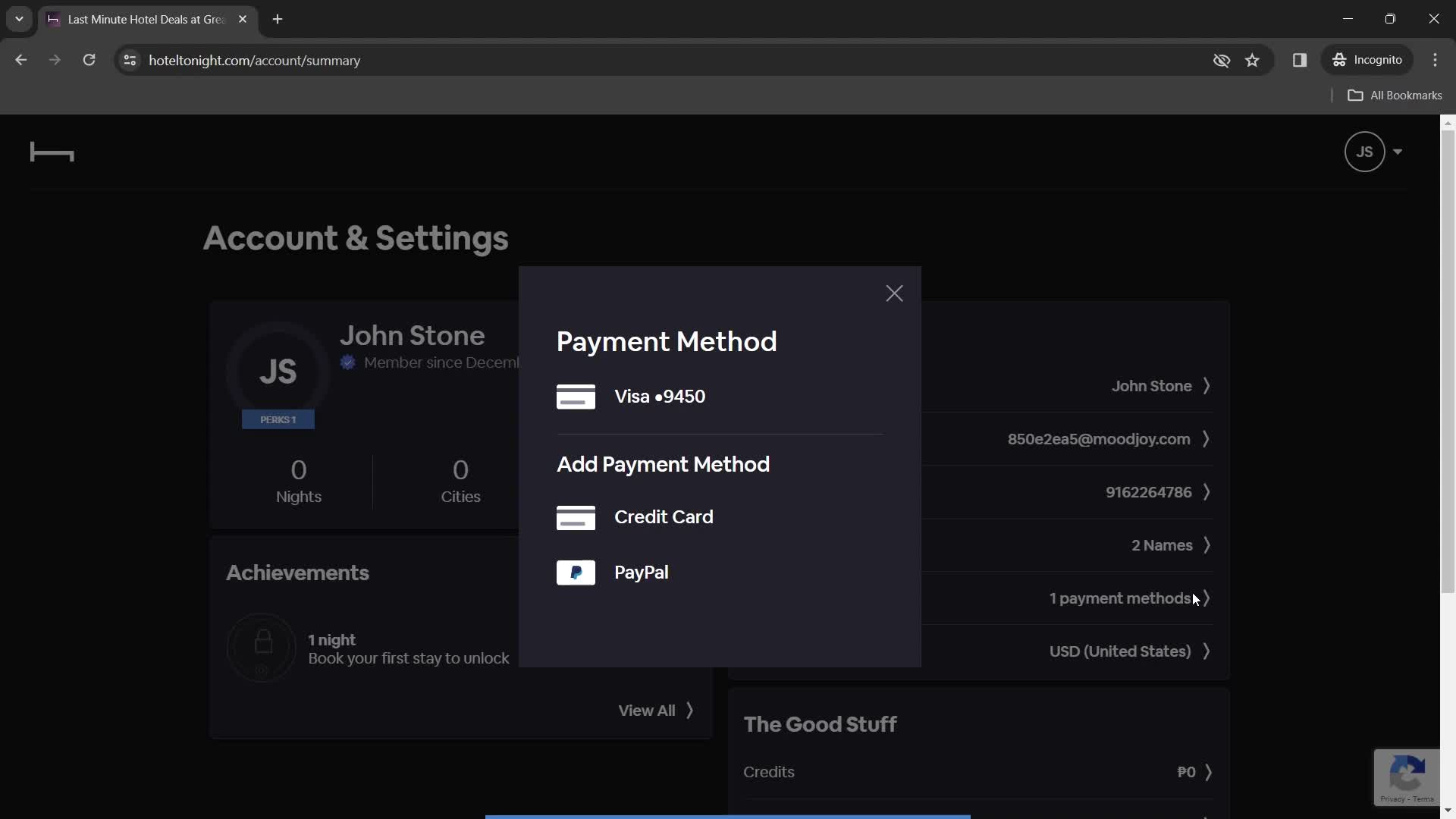Close the Payment Method dialog

(x=894, y=293)
